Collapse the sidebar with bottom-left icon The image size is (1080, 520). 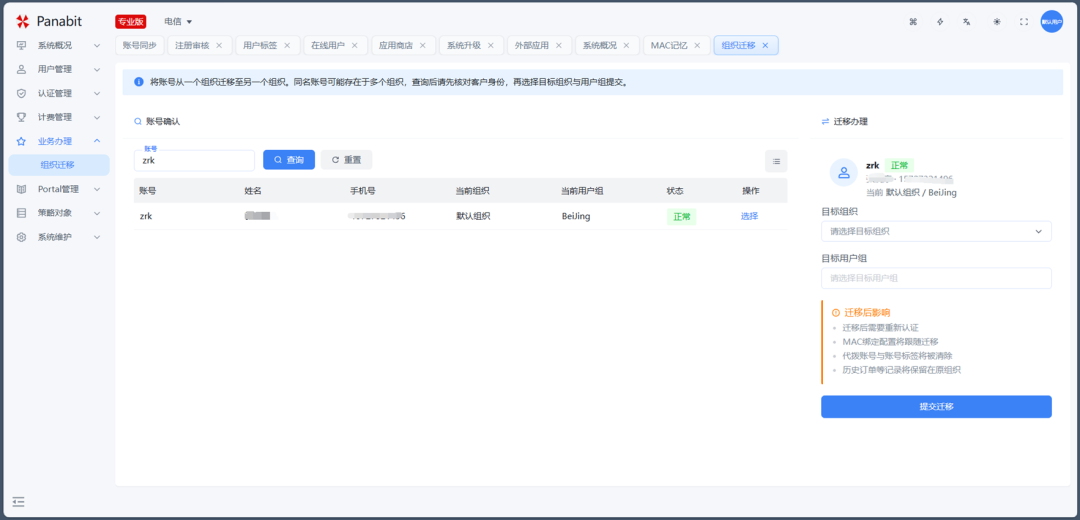pos(19,501)
